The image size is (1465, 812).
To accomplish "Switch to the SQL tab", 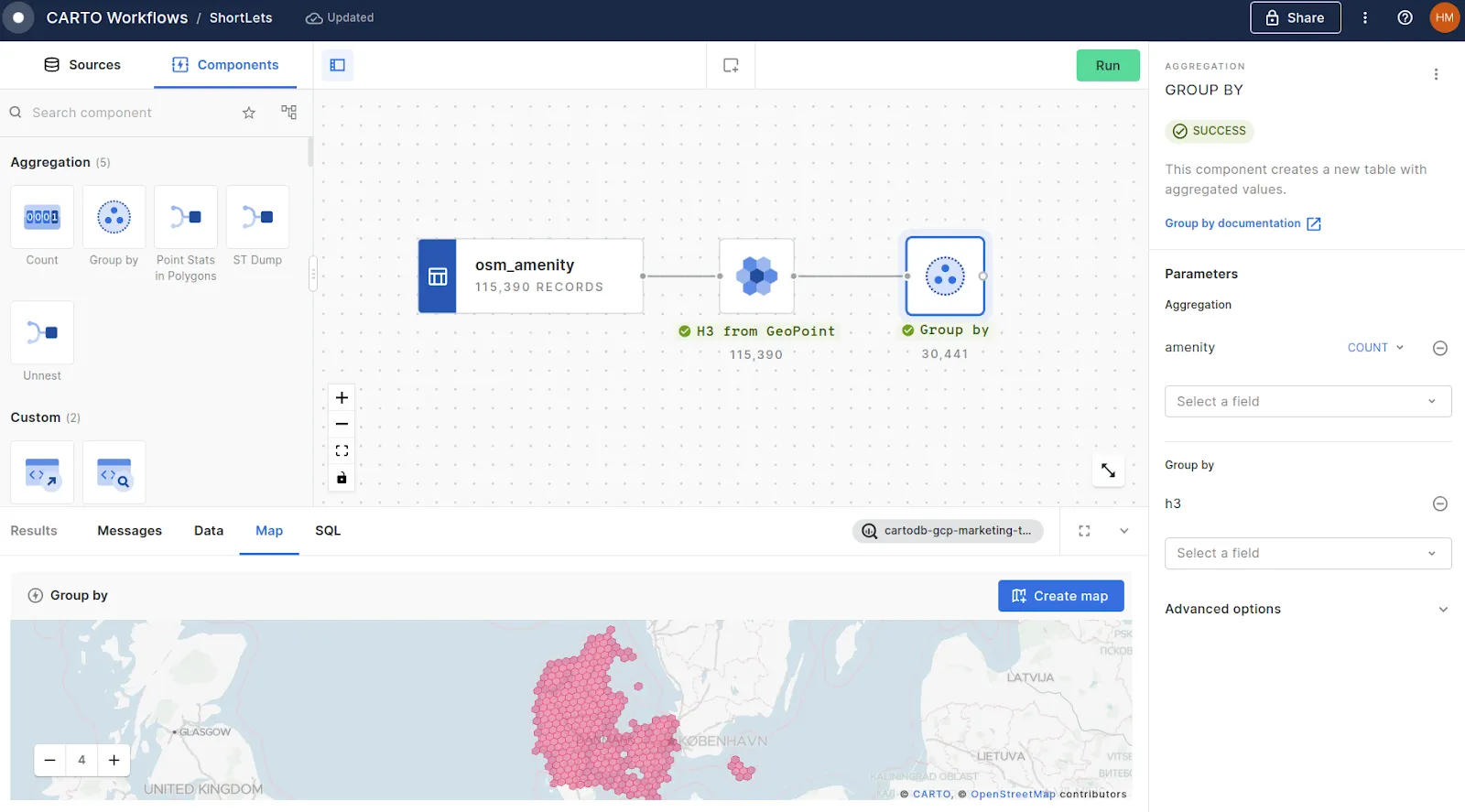I will pos(328,531).
